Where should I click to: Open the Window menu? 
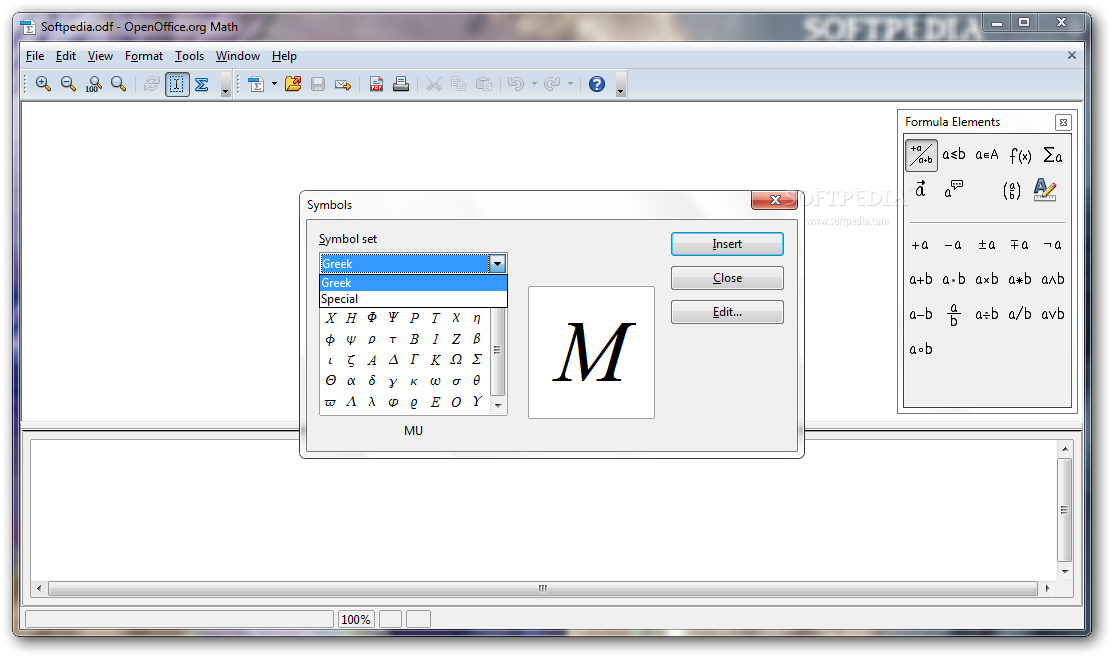pos(238,56)
